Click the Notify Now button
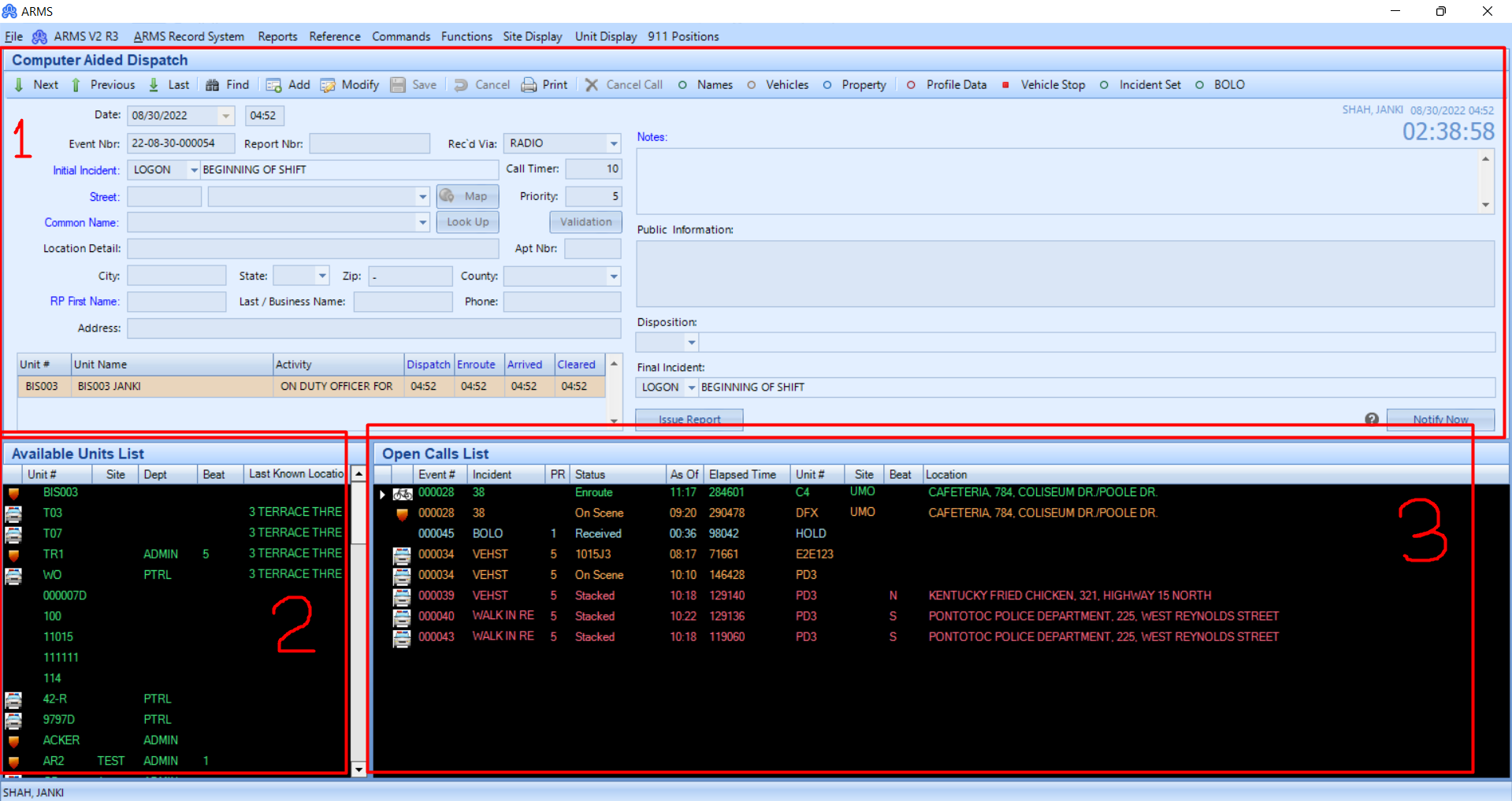Screen dimensions: 1512x801 1440,420
